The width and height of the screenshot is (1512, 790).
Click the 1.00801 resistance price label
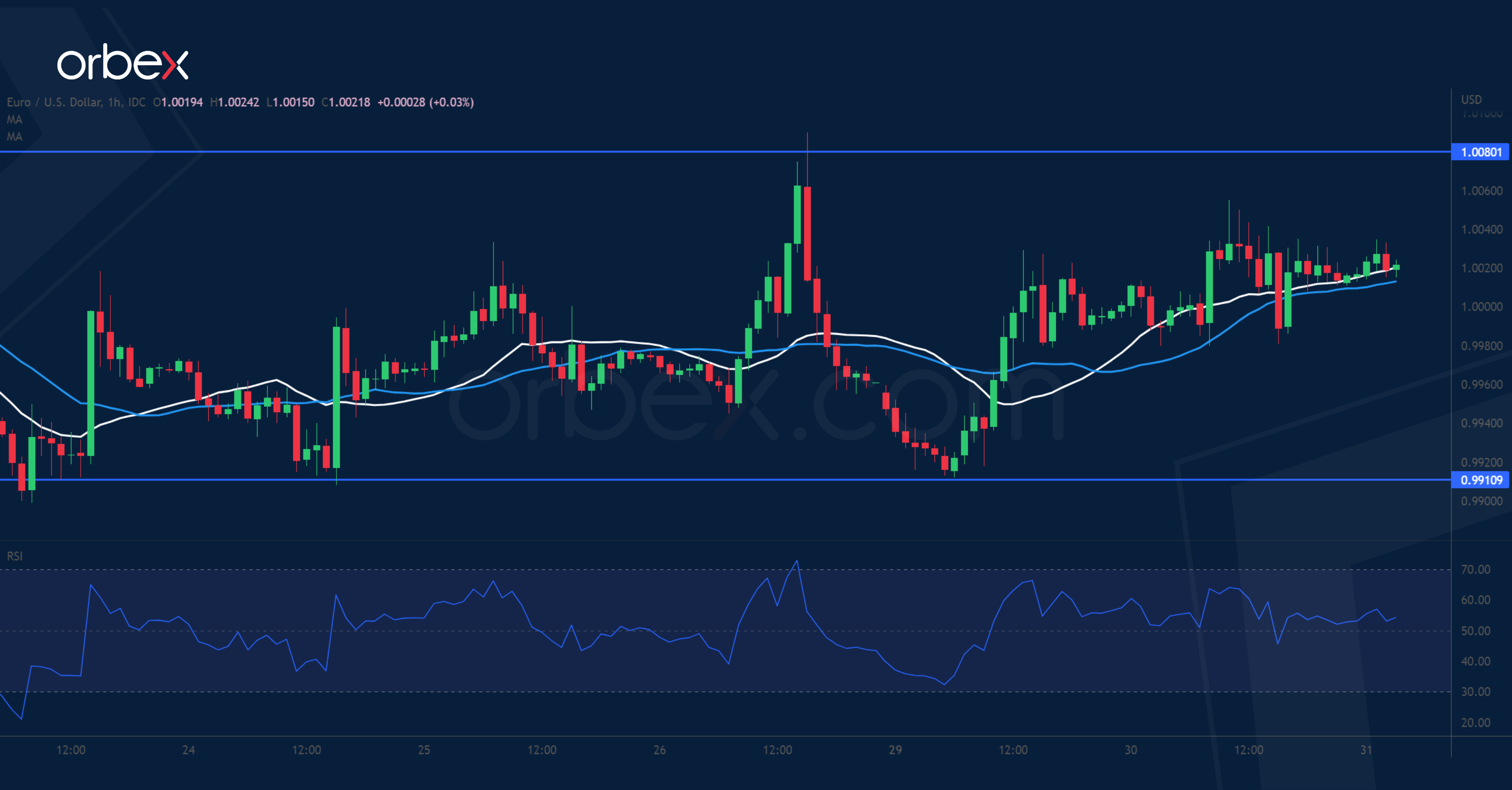tap(1480, 152)
